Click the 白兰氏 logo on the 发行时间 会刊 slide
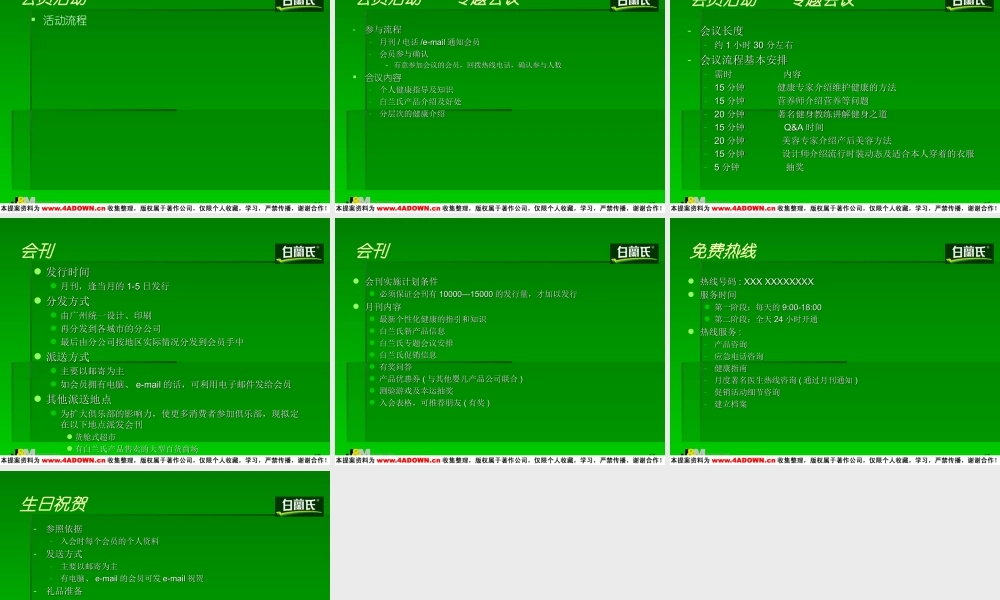Screen dimensions: 1000x600 (300, 252)
